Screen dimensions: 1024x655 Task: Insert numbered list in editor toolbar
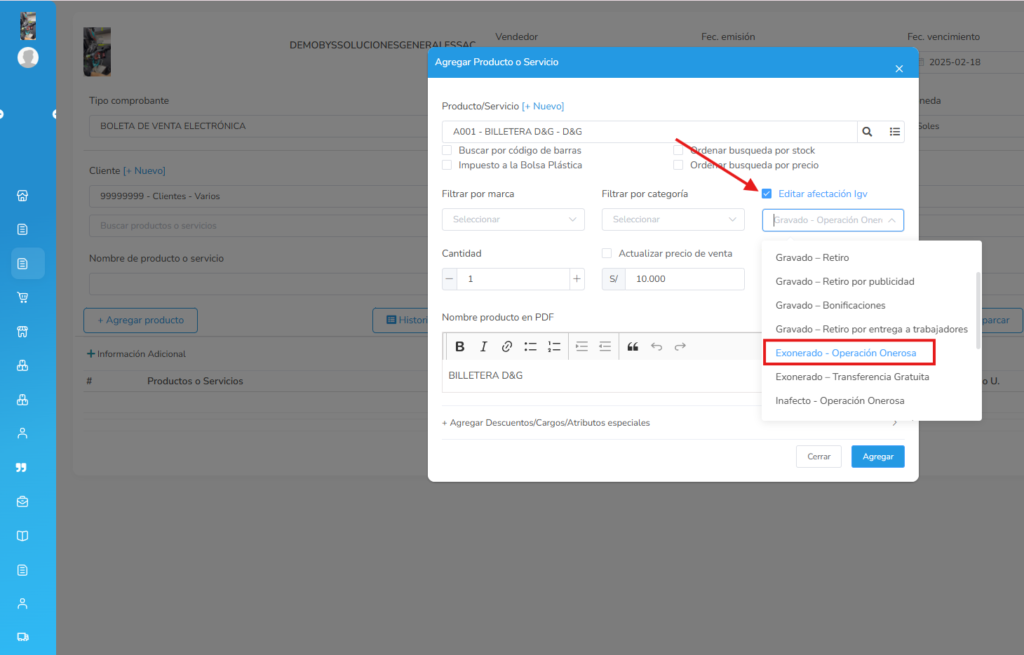tap(554, 347)
